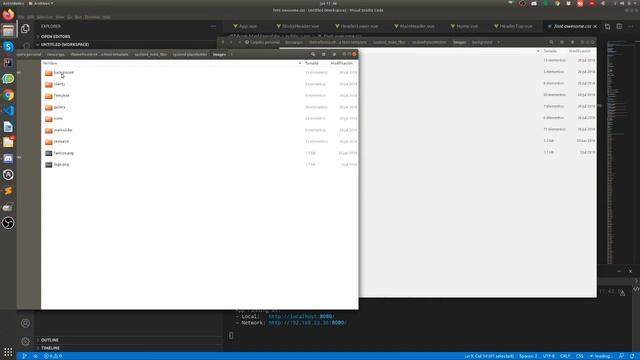Open VS Code Manage gear icon
Screen dimensions: 640x360
25,341
